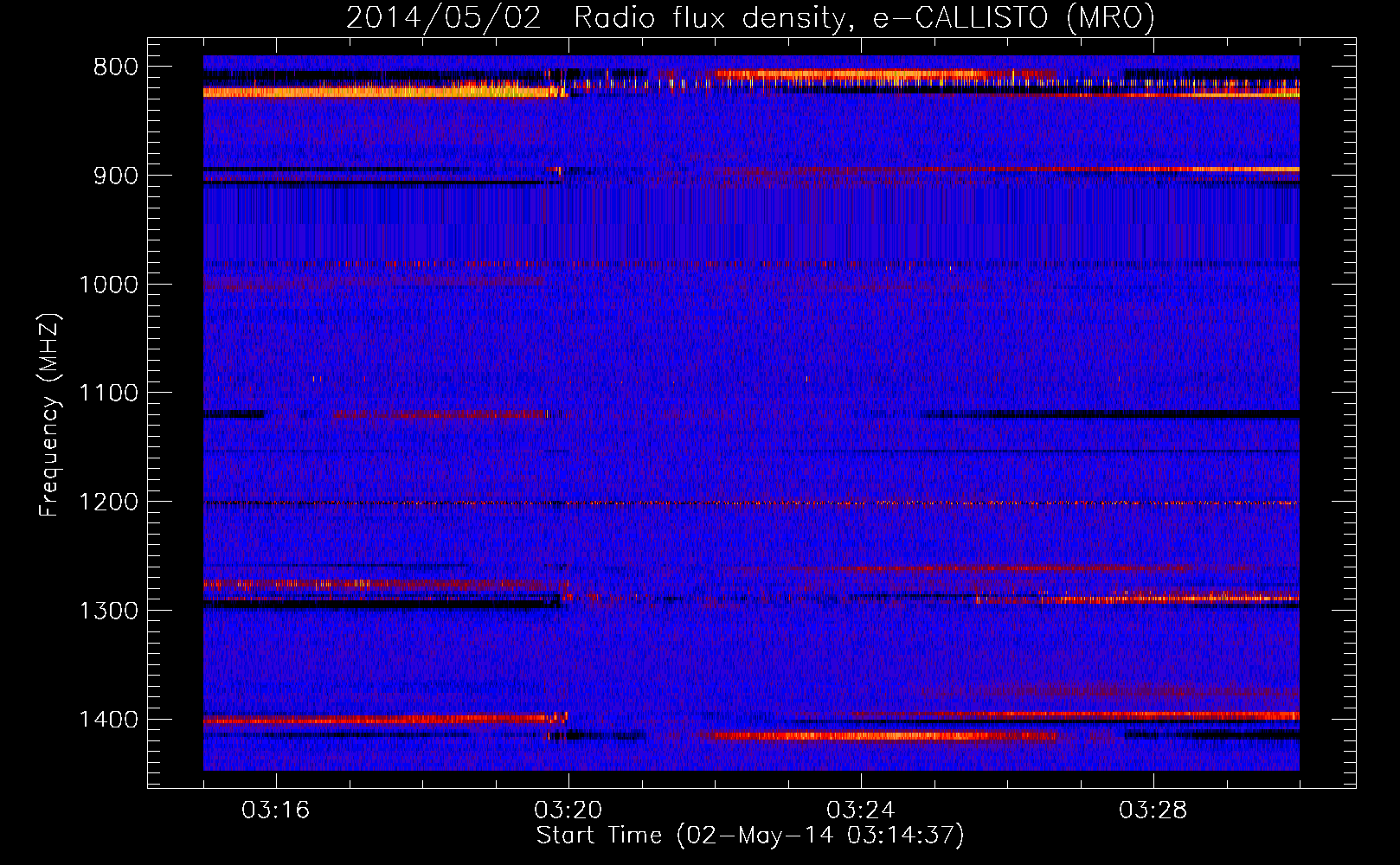Click the 800 frequency tick label
The image size is (1400, 865).
(115, 67)
